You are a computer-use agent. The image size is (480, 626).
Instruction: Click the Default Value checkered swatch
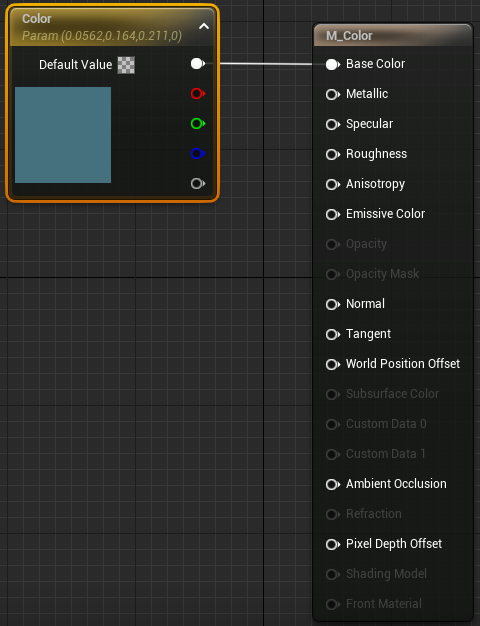pos(126,65)
